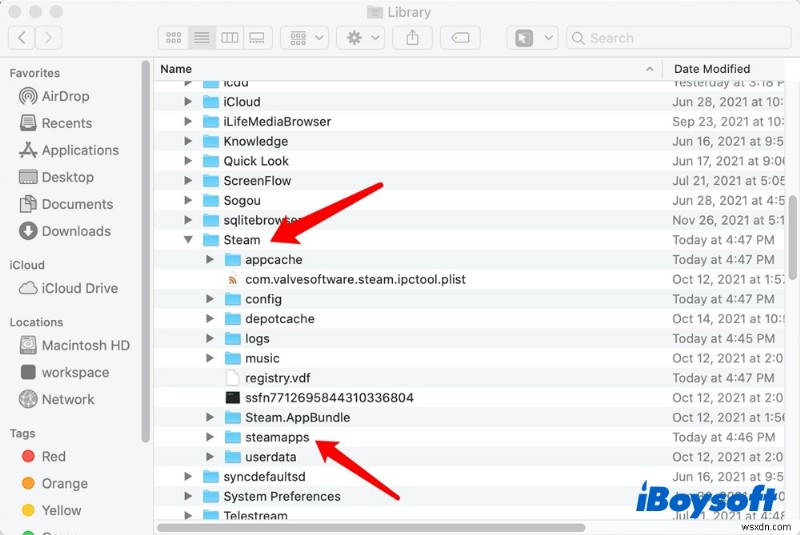Click the horizontal scrollbar at the bottom

(x=371, y=527)
